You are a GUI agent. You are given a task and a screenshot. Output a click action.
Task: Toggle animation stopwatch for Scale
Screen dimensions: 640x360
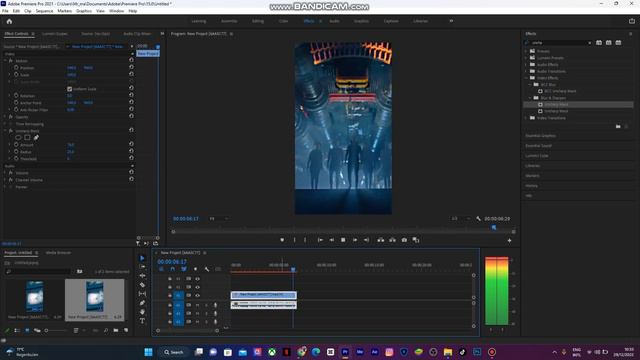pyautogui.click(x=16, y=75)
